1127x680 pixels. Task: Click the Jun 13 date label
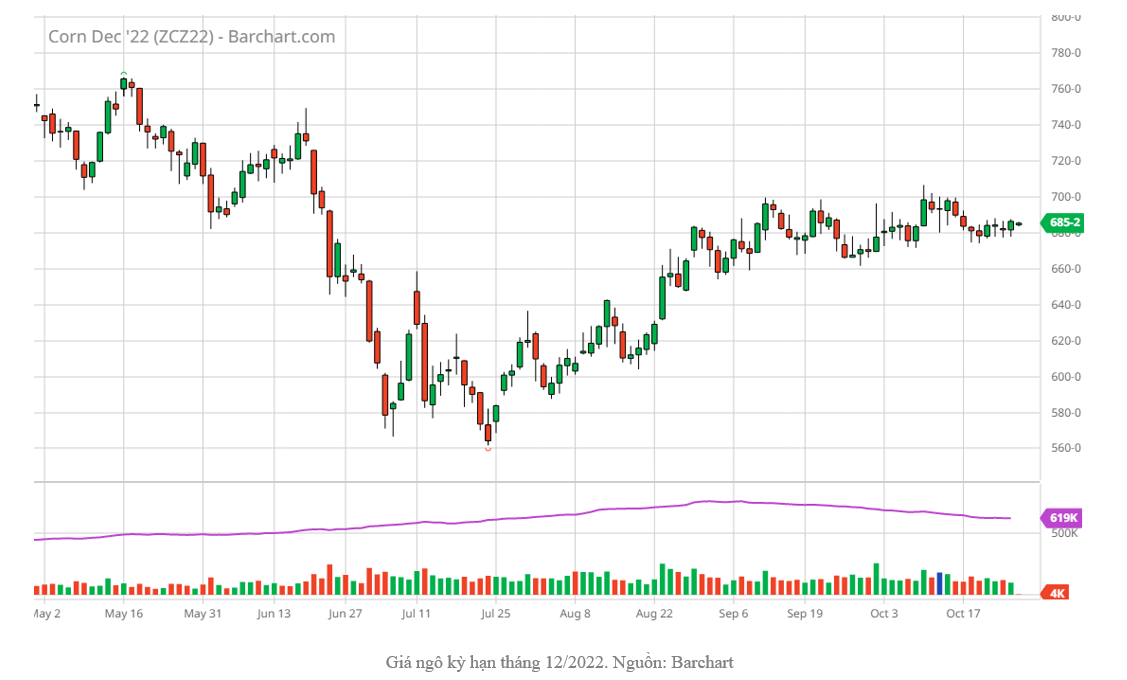coord(274,613)
